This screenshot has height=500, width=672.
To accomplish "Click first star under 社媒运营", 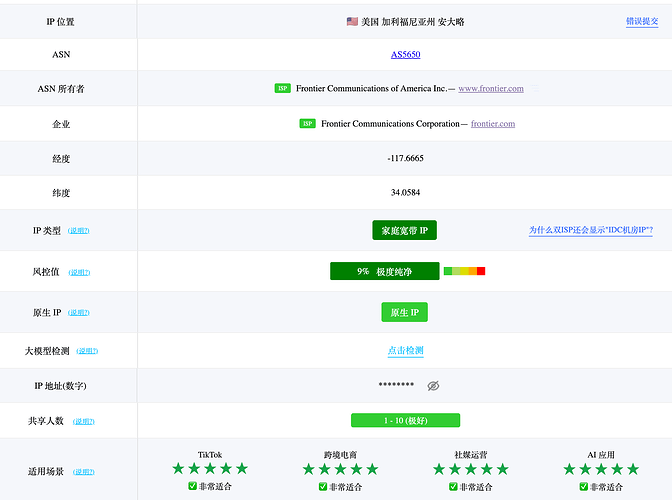I will coord(439,469).
